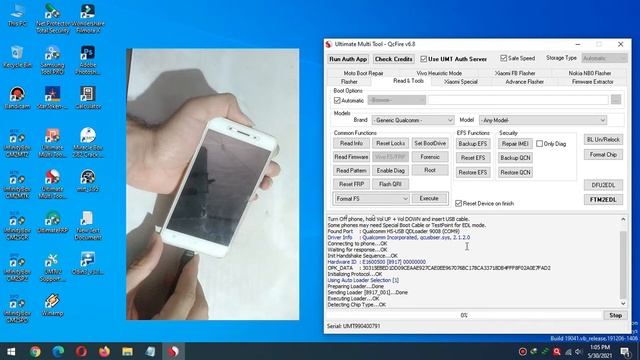The width and height of the screenshot is (640, 360).
Task: Launch Opera browser from taskbar
Action: point(81,351)
